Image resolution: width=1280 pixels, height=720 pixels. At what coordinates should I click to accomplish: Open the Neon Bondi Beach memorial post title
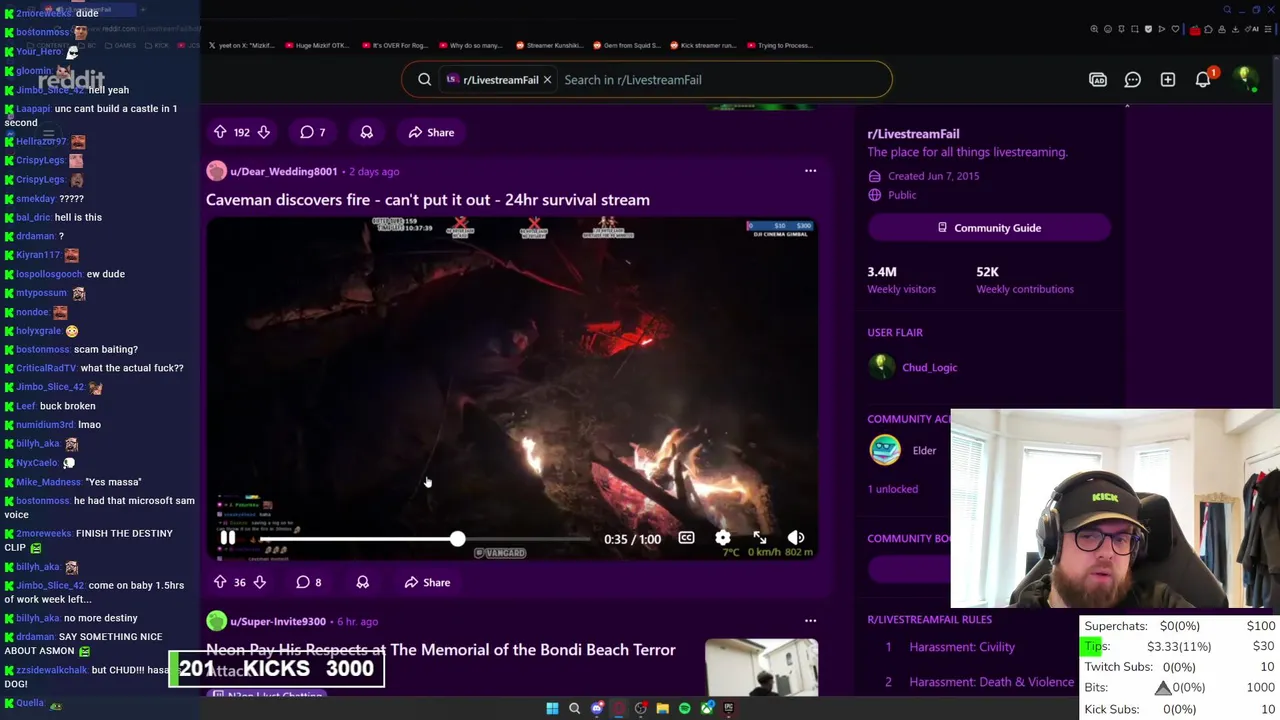[x=441, y=650]
